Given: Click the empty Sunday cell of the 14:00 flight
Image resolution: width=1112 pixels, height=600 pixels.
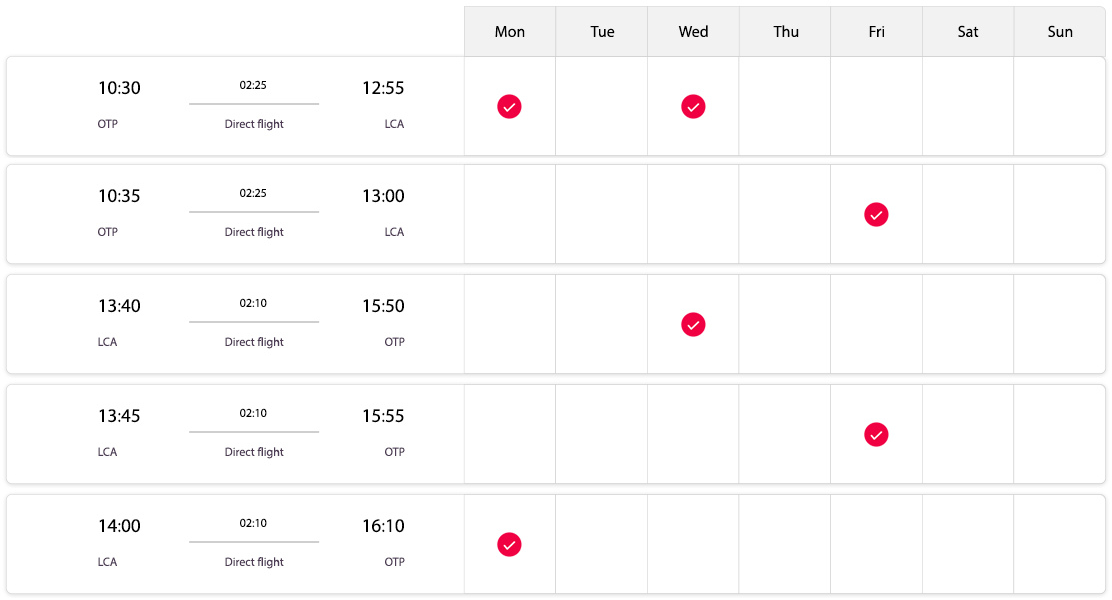Looking at the screenshot, I should point(1060,544).
